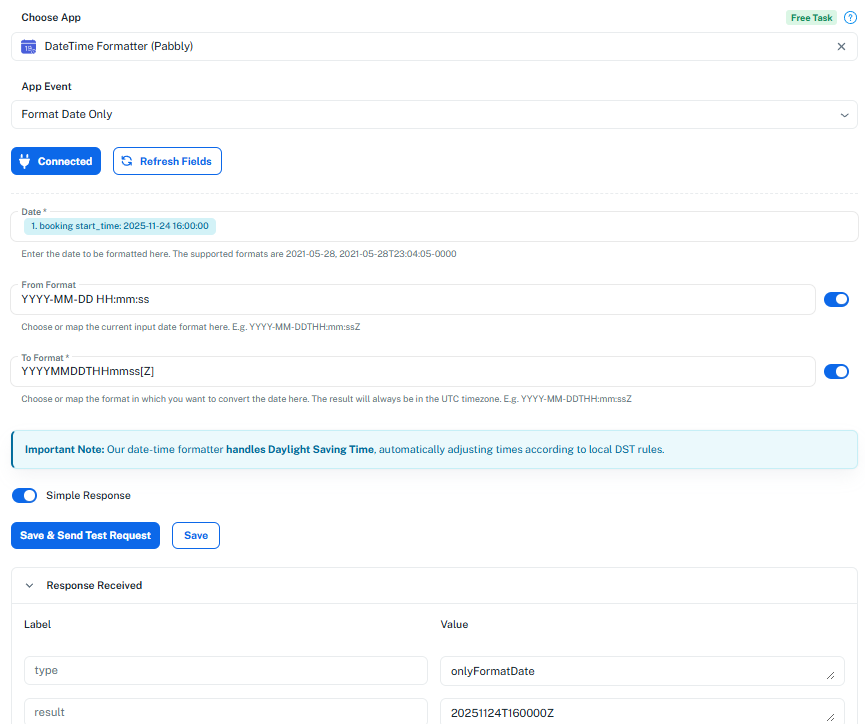Click the From Format input field
865x724 pixels.
[413, 300]
